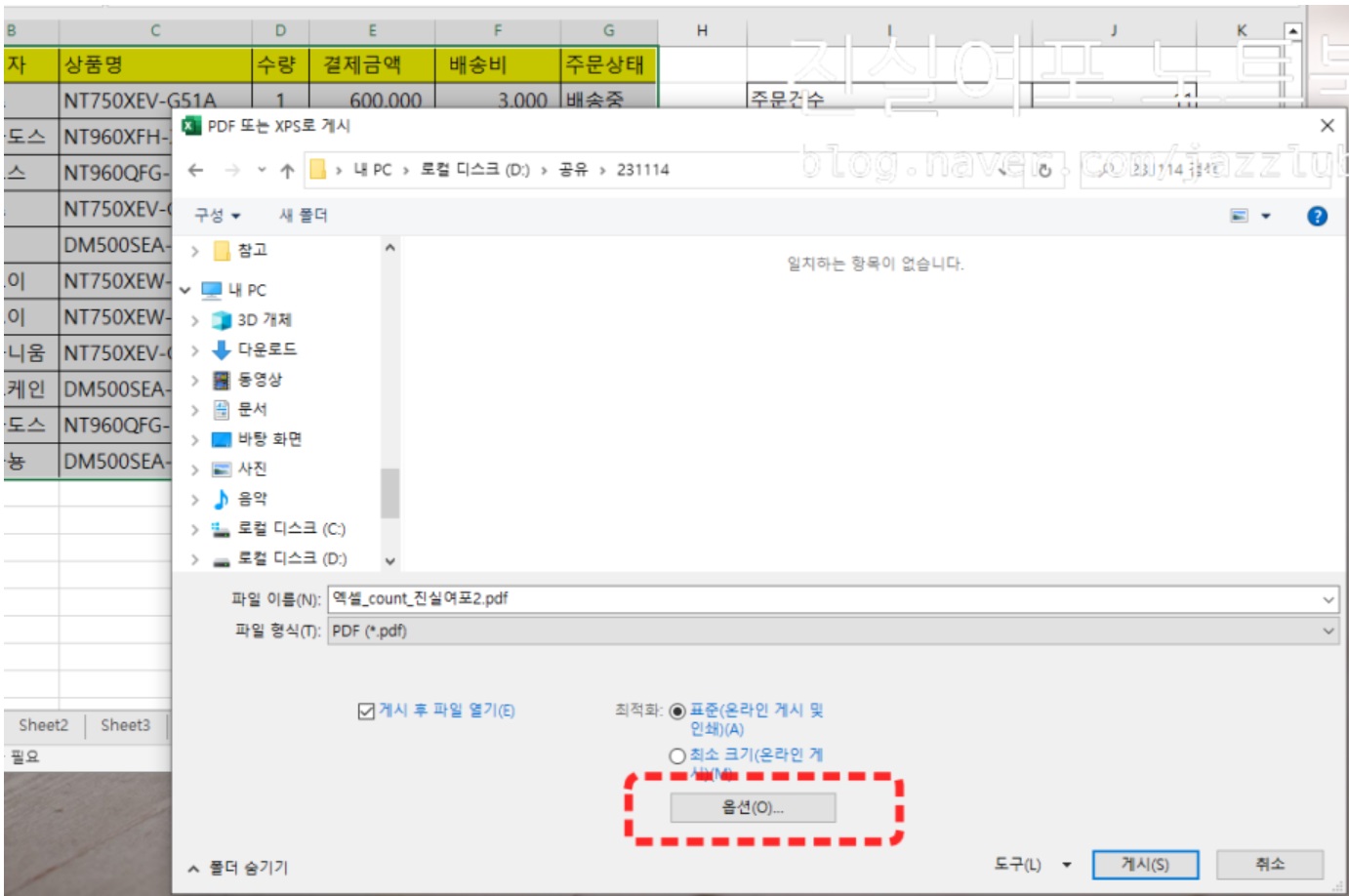Select the 문서 documents icon
The image size is (1349, 896).
[222, 409]
